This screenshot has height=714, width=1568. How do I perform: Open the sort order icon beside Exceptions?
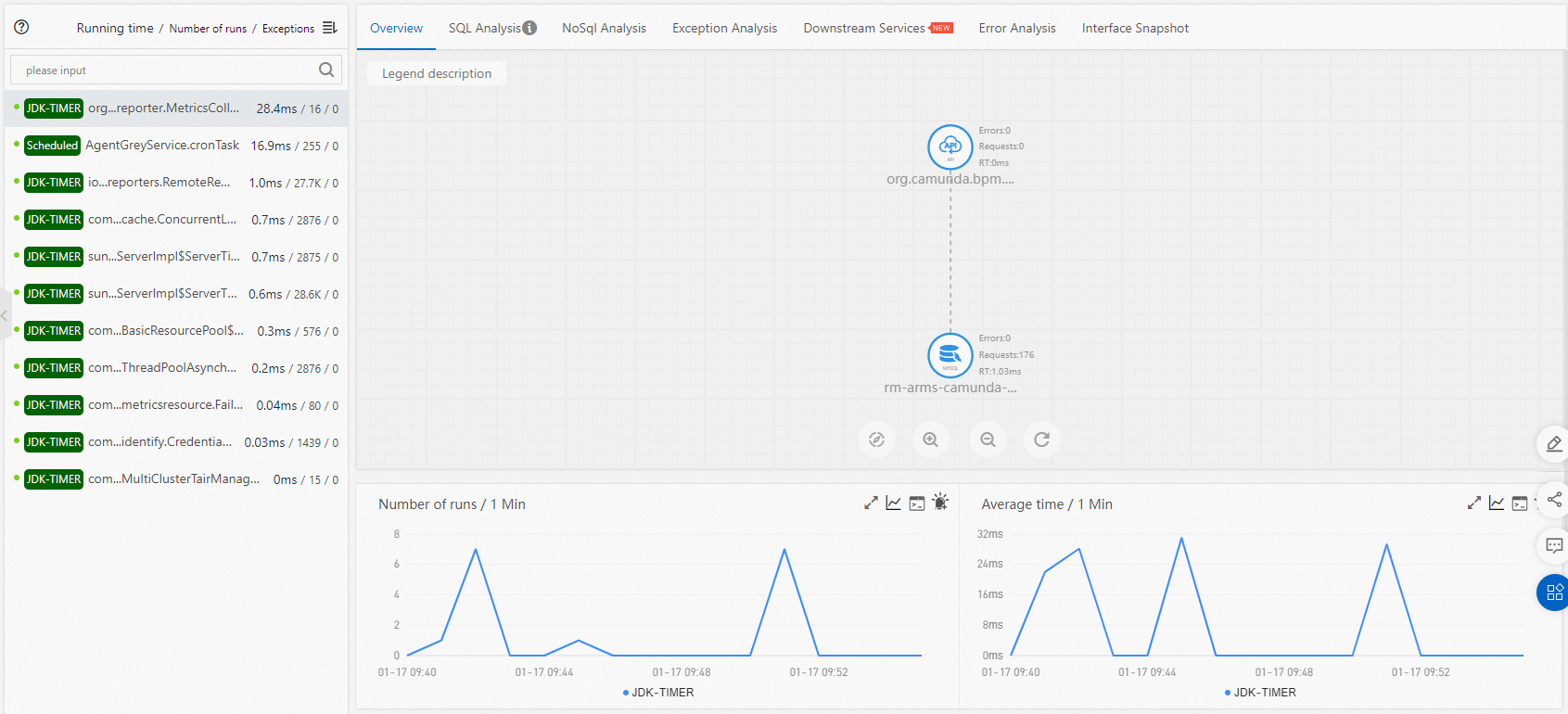(x=329, y=28)
